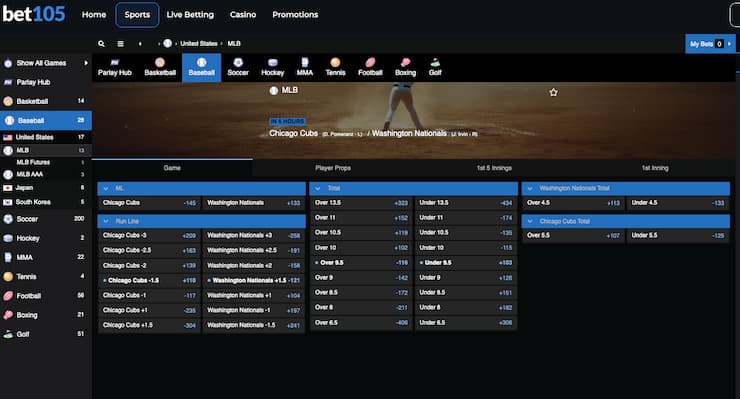Screen dimensions: 740x399
Task: Select Soccer icon in top sports strip
Action: point(238,68)
